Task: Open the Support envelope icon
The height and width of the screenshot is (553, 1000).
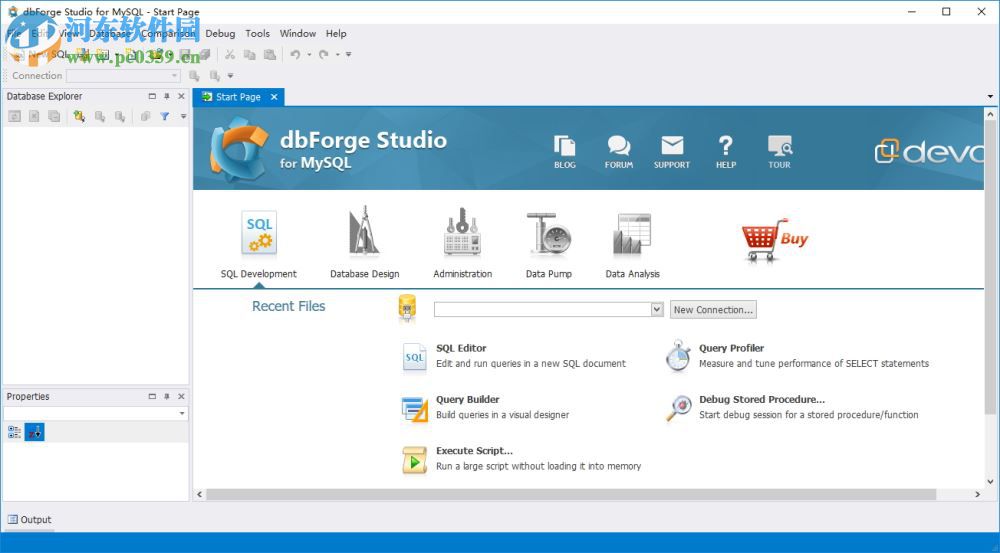Action: coord(672,146)
